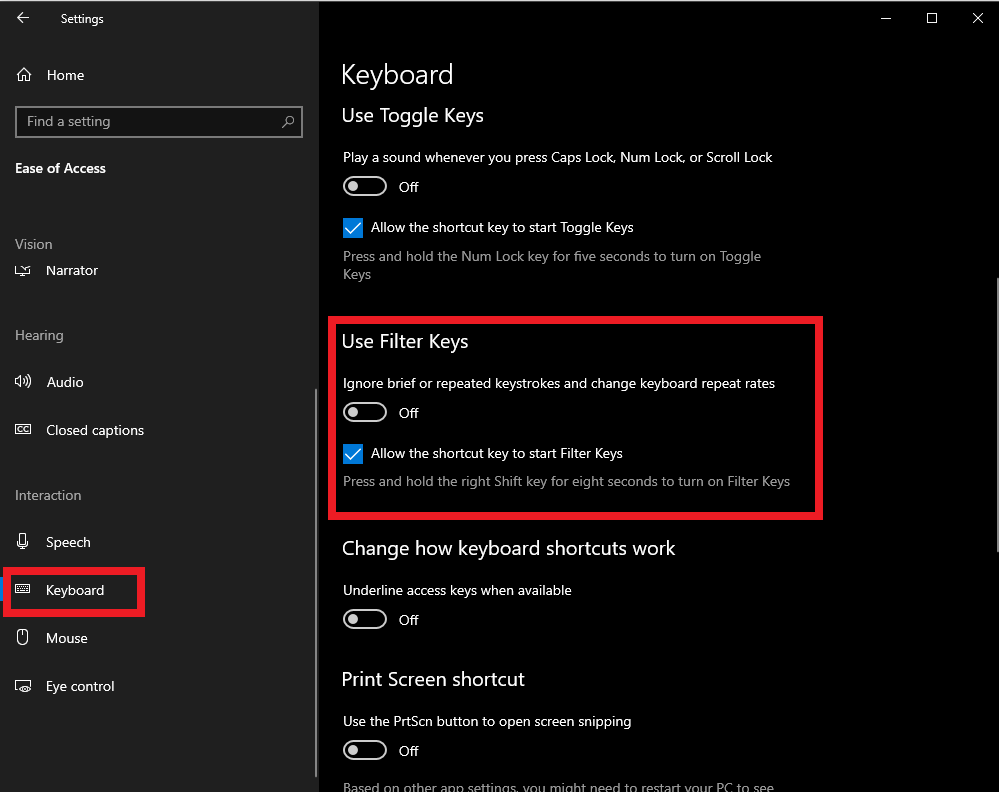The image size is (999, 792).
Task: Click the Vision section label
Action: coord(34,244)
